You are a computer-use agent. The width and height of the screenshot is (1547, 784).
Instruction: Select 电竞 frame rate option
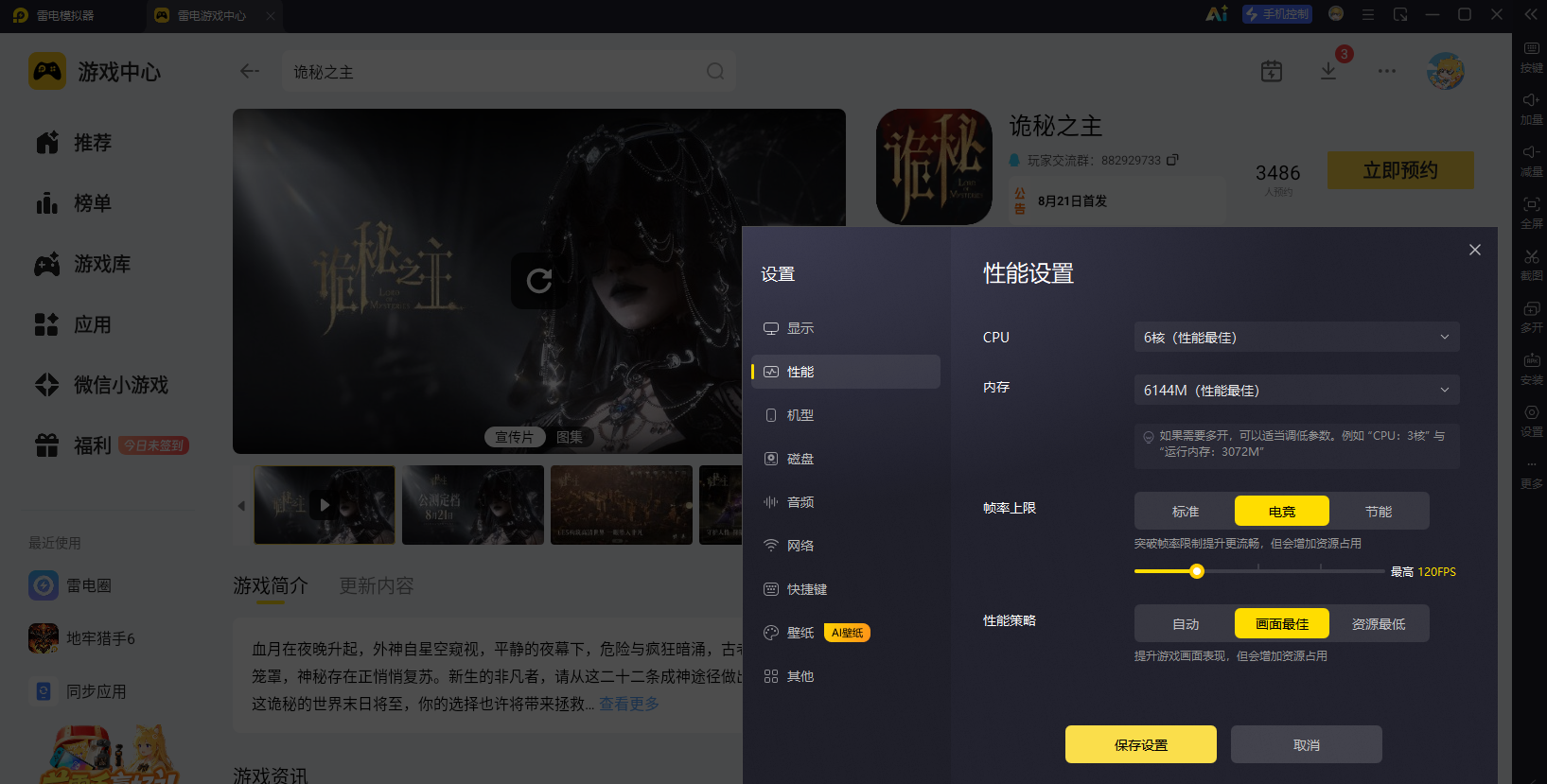pyautogui.click(x=1282, y=512)
